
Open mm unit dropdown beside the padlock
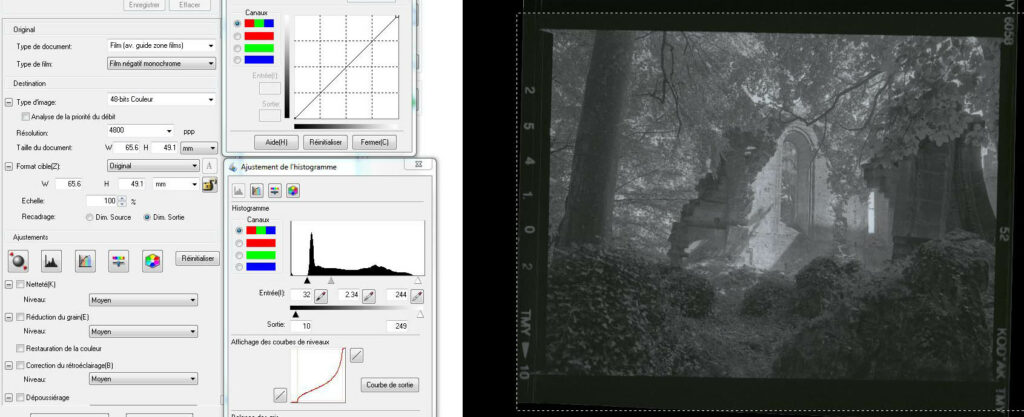pyautogui.click(x=176, y=185)
